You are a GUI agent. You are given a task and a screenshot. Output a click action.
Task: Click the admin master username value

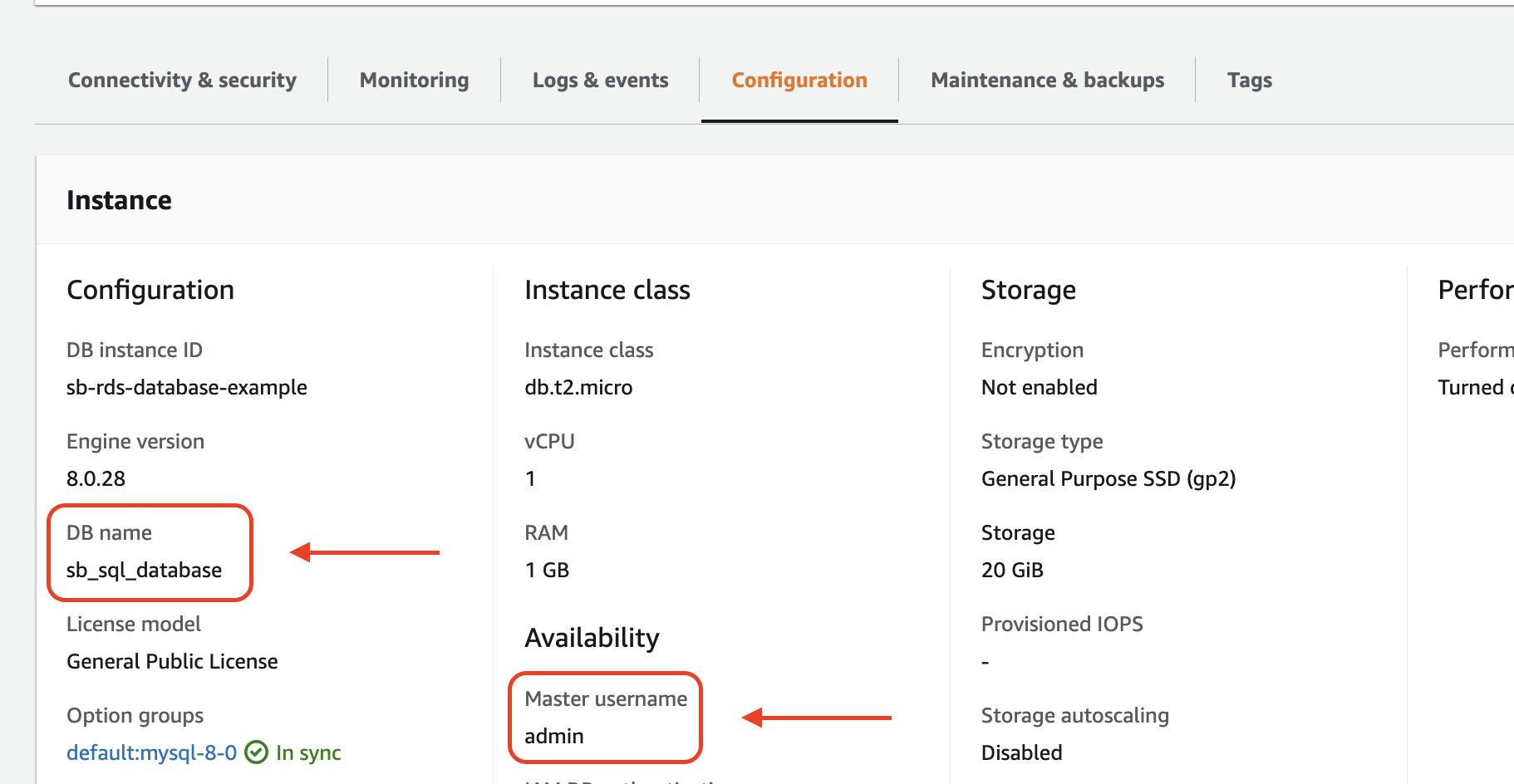[553, 737]
